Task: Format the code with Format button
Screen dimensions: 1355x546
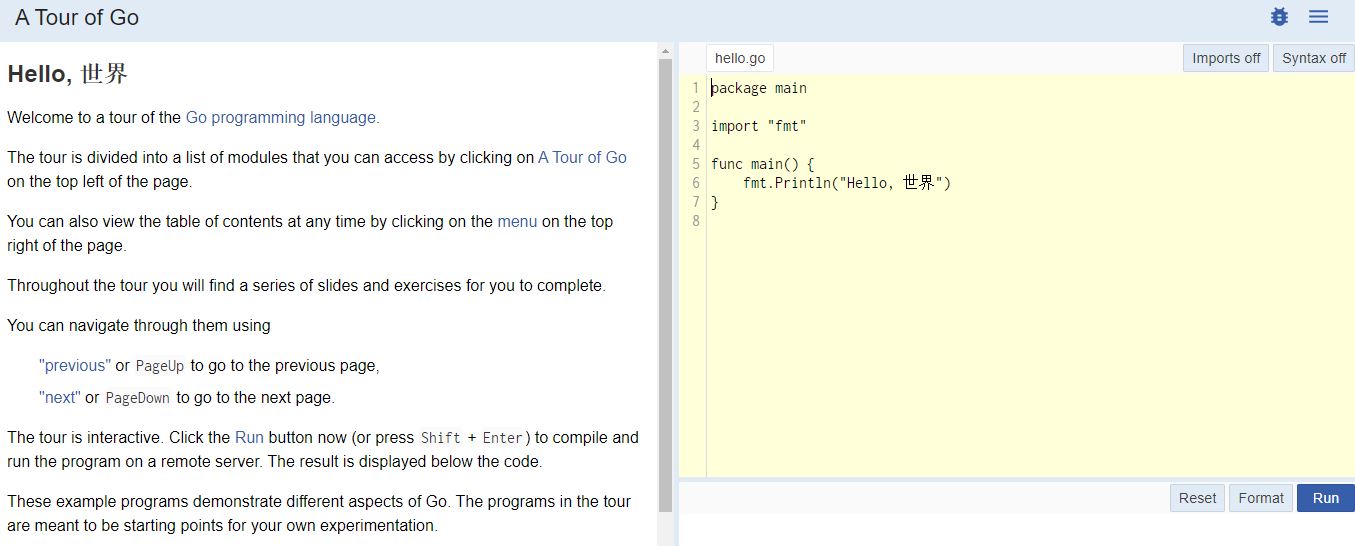Action: click(x=1261, y=498)
